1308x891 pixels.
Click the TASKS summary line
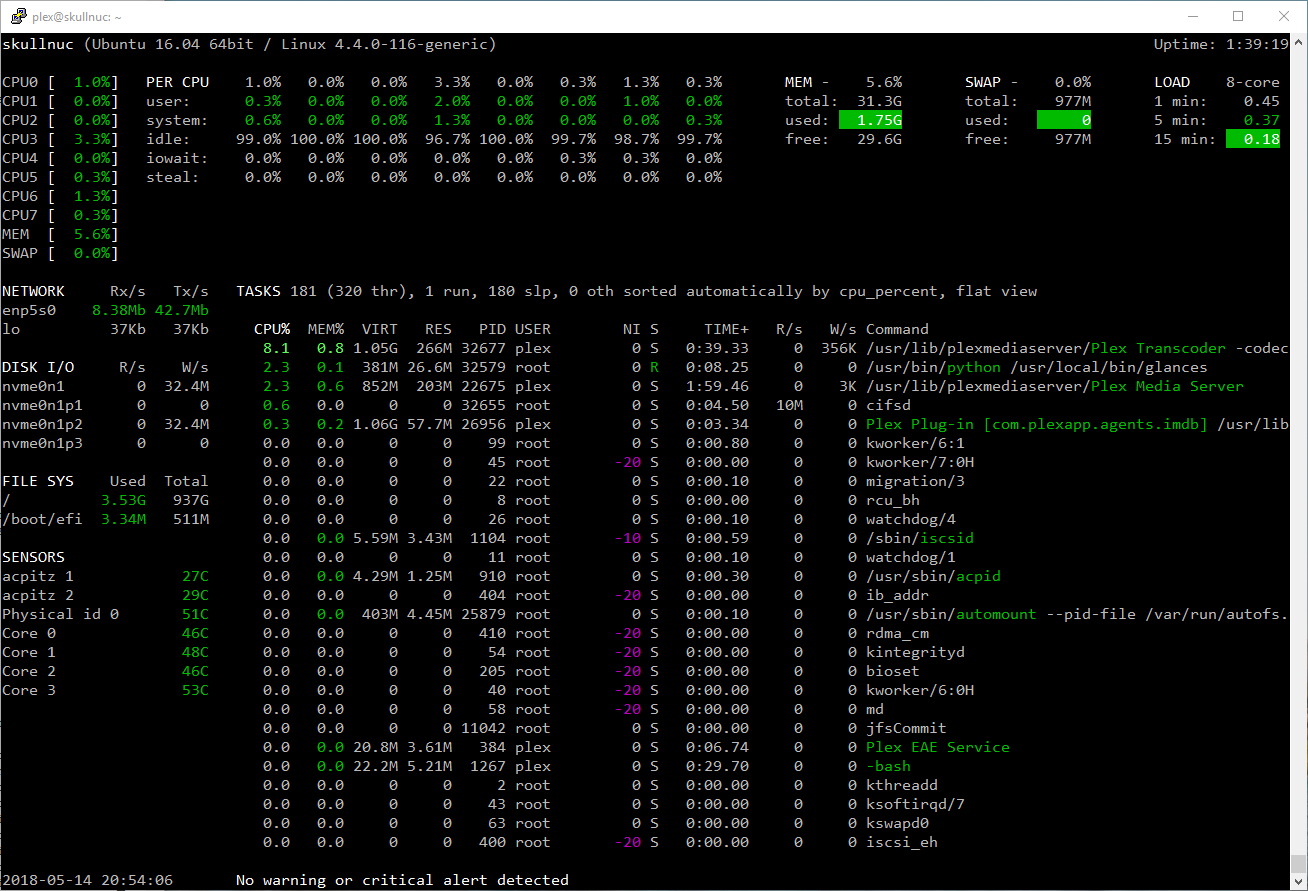click(637, 291)
